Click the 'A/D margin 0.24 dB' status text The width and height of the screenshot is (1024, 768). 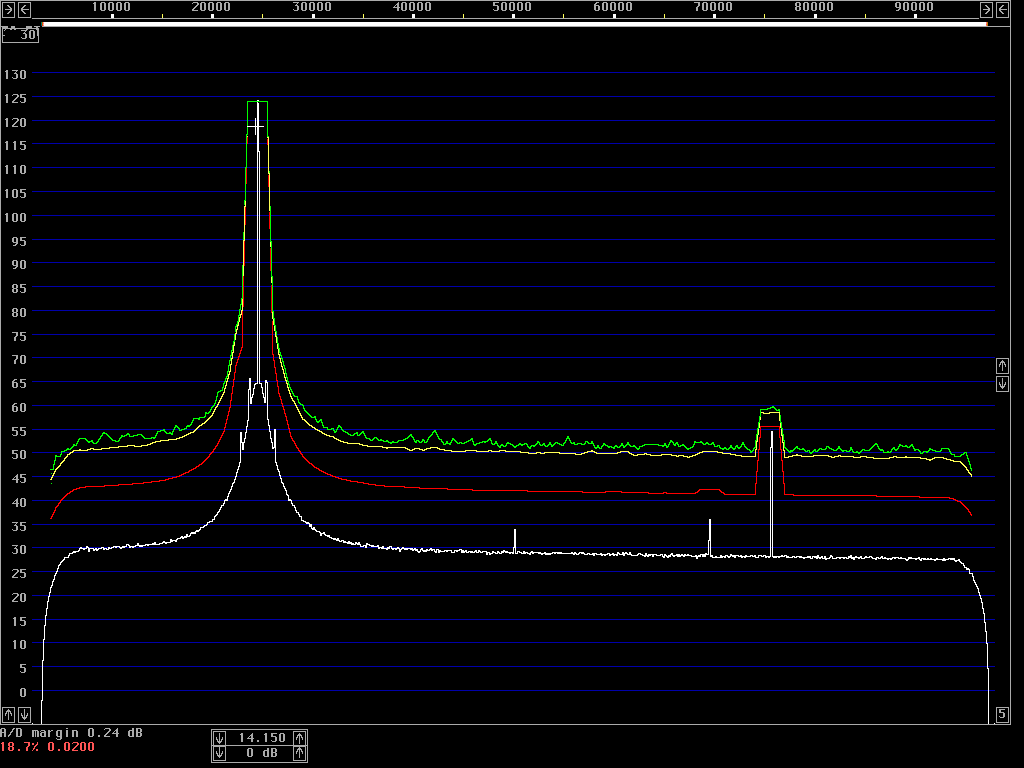click(71, 733)
